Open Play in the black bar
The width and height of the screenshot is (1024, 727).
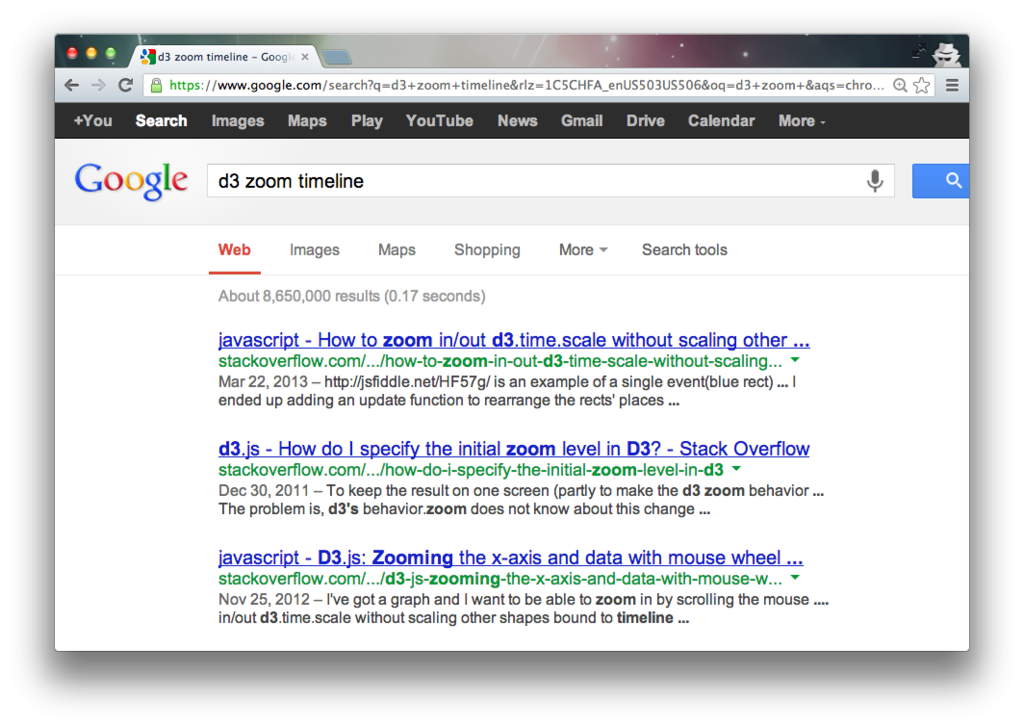tap(366, 121)
